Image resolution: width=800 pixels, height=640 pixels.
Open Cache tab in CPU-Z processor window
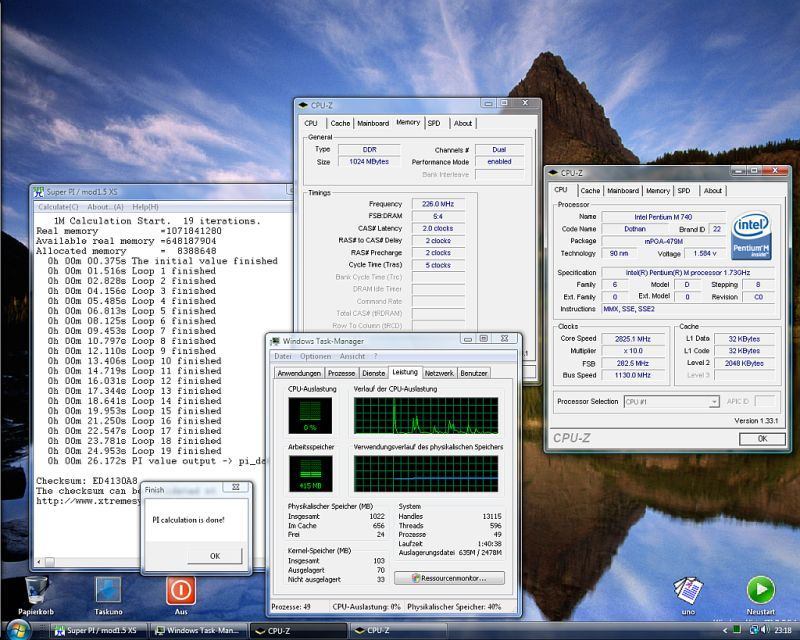coord(590,190)
